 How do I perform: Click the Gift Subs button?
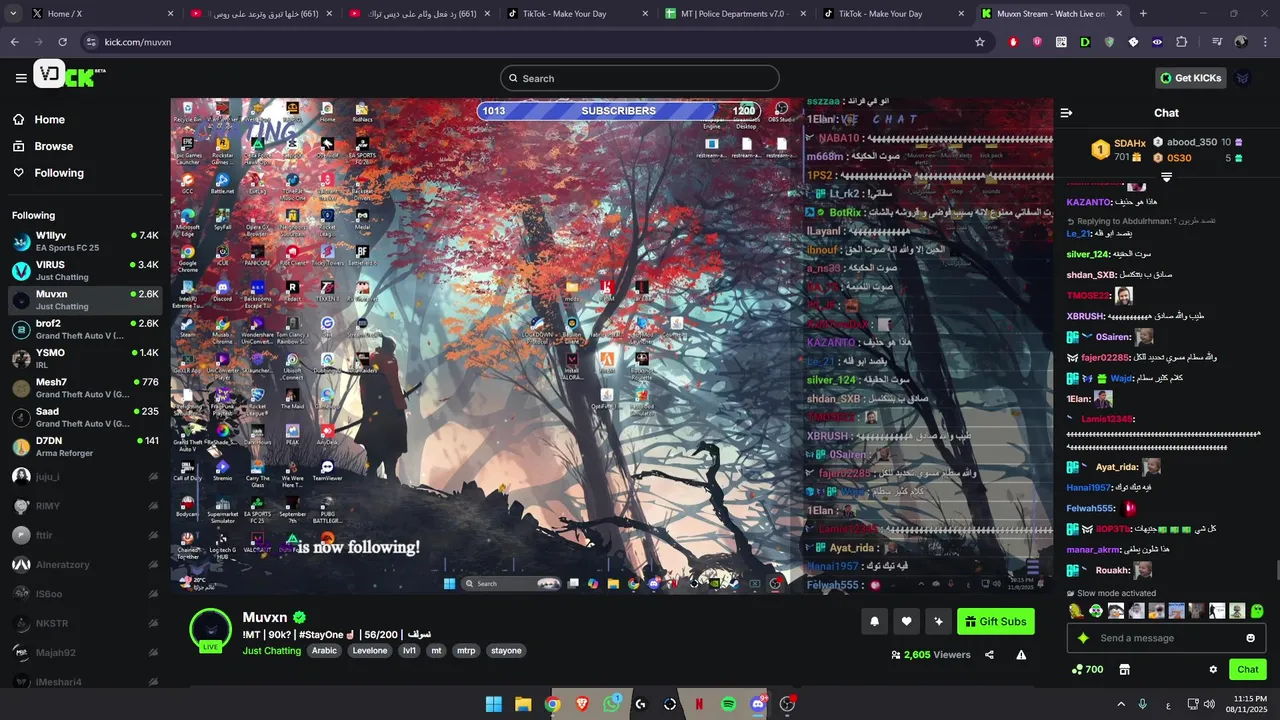click(x=996, y=621)
